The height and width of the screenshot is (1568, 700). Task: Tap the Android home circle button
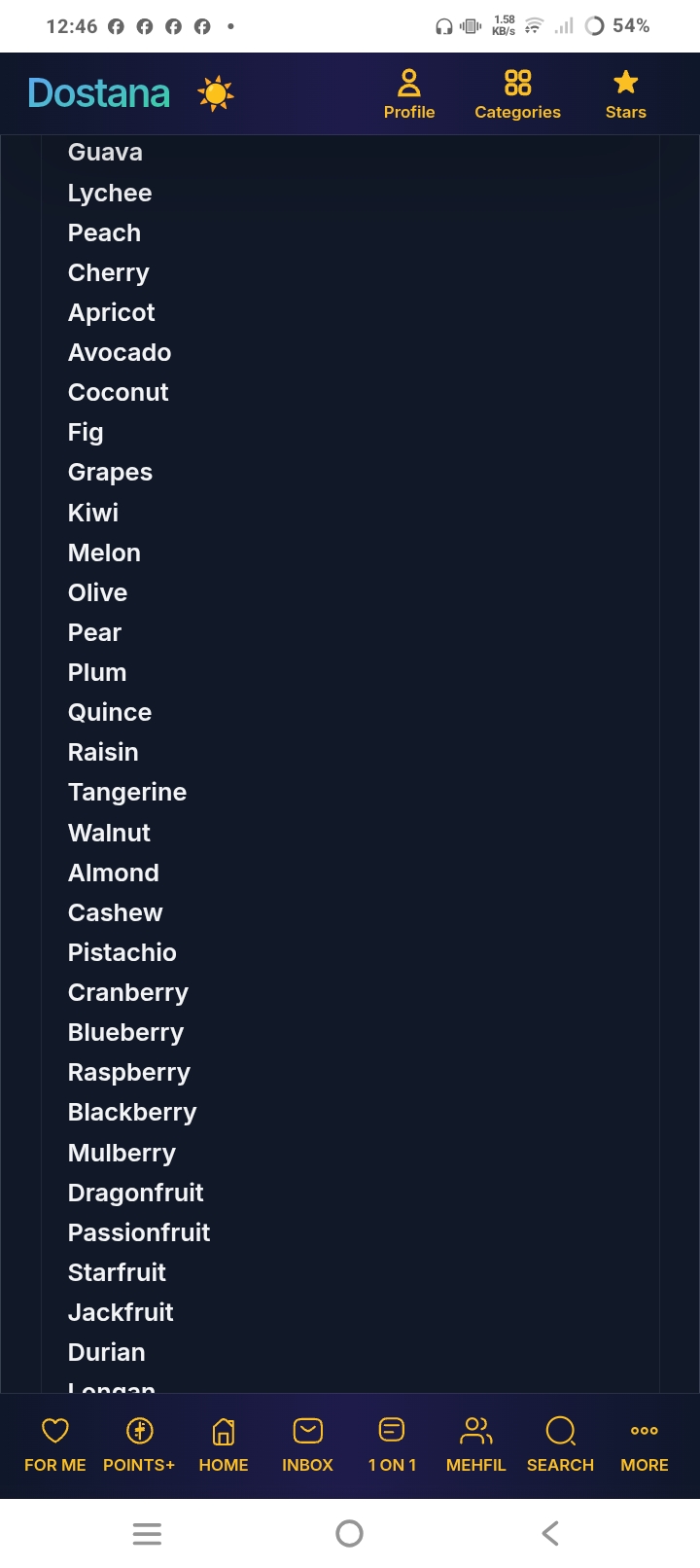[349, 1533]
